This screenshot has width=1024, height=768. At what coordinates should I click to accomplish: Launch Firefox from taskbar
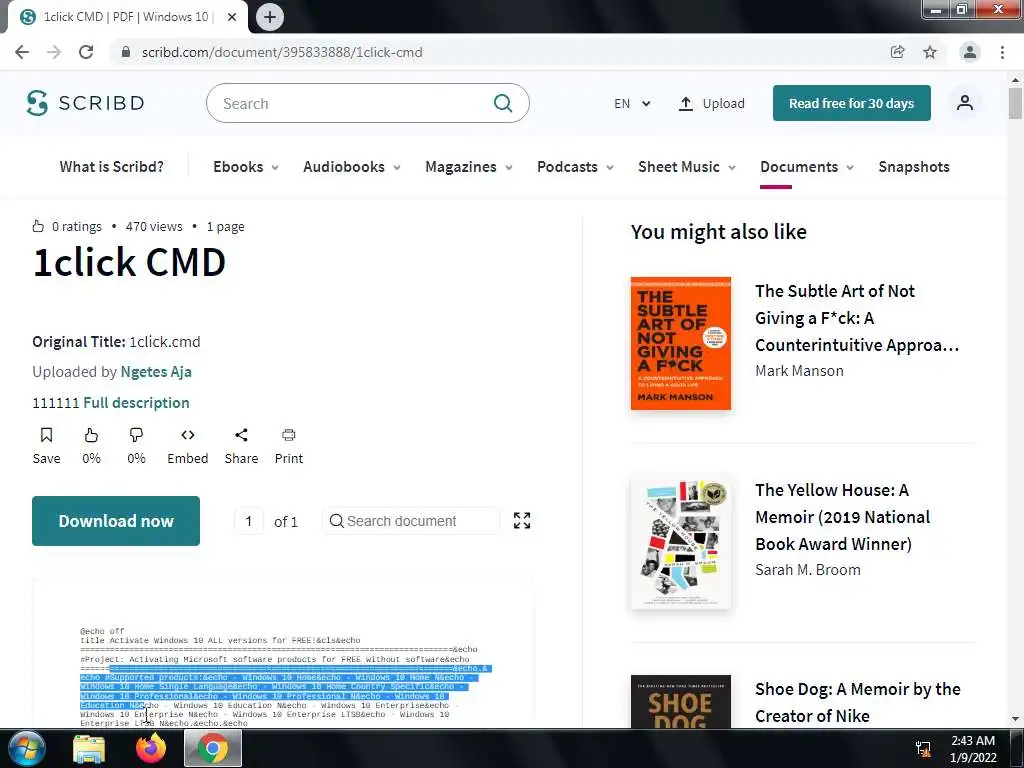[151, 748]
